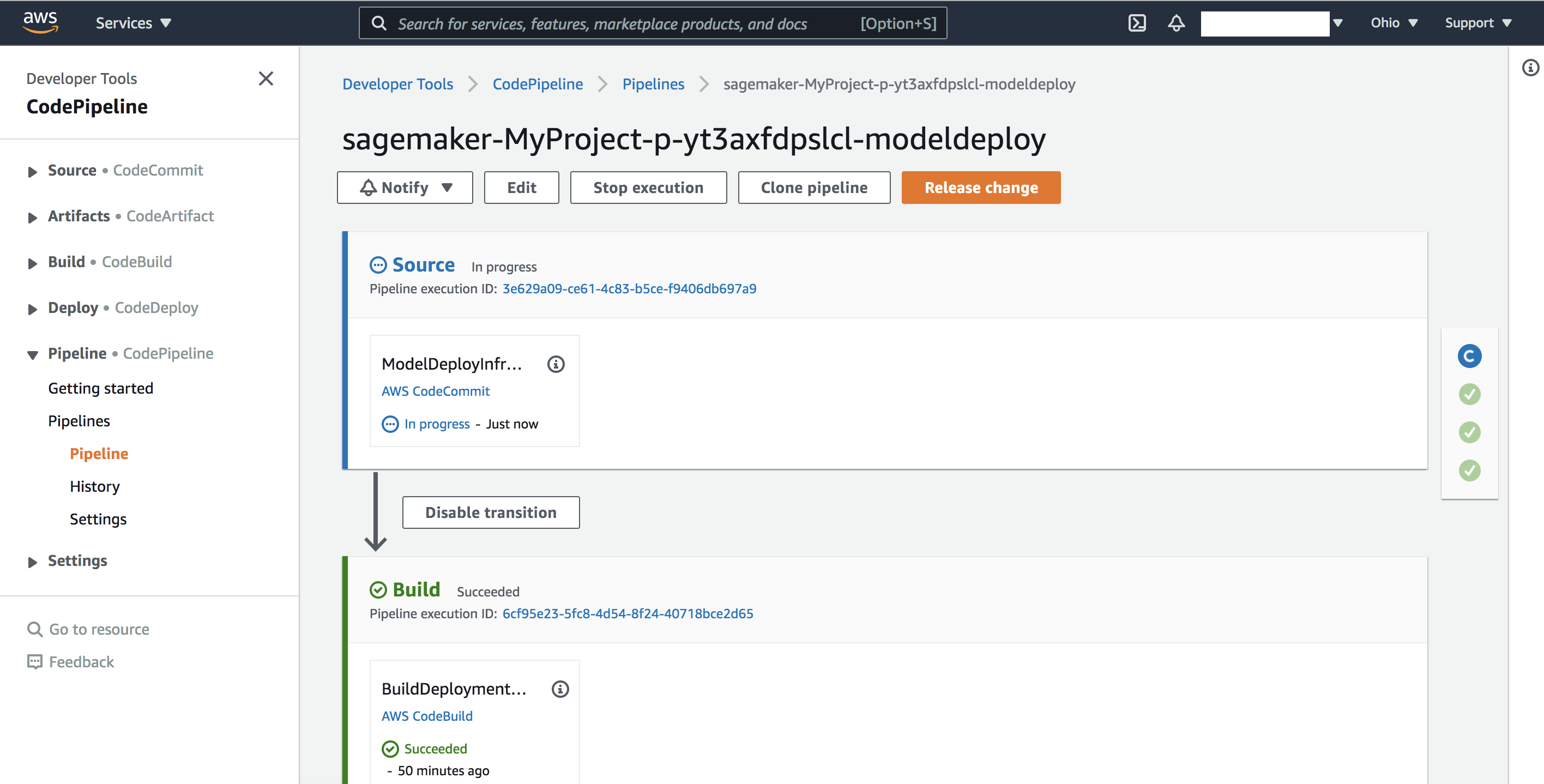Click the search magnifier icon
Screen dimensions: 1544x784
click(379, 23)
